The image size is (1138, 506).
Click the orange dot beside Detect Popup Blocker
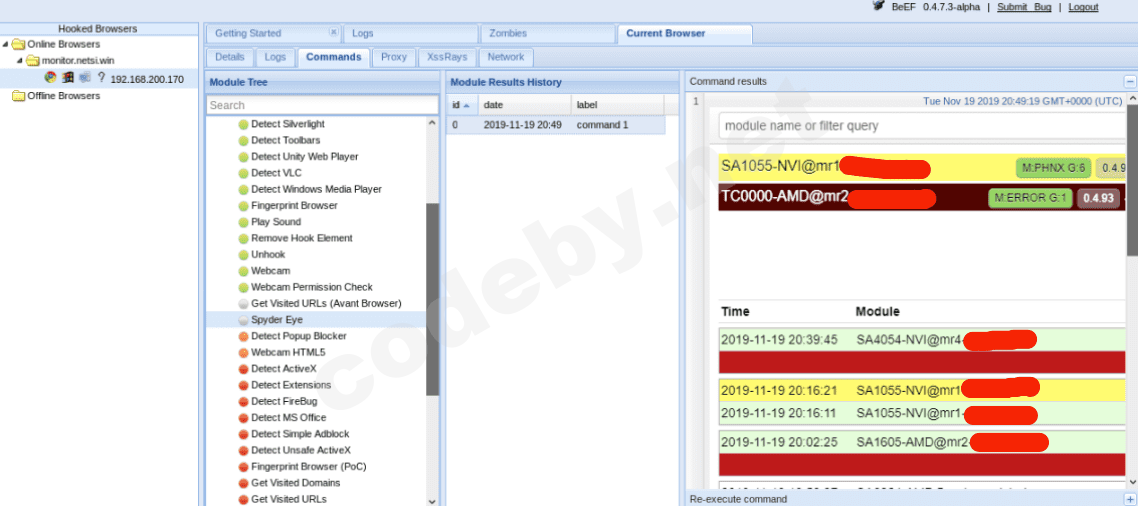(x=243, y=336)
